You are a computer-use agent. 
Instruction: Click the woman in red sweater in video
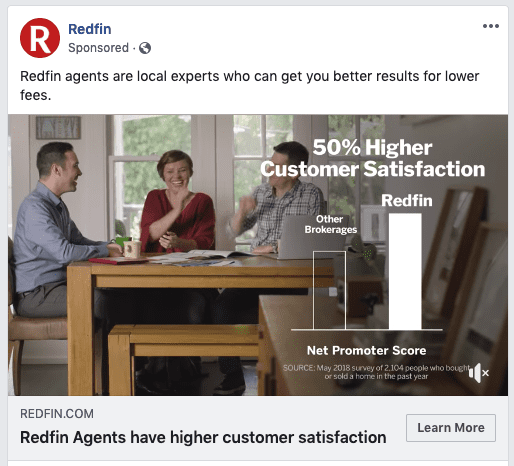pos(177,203)
